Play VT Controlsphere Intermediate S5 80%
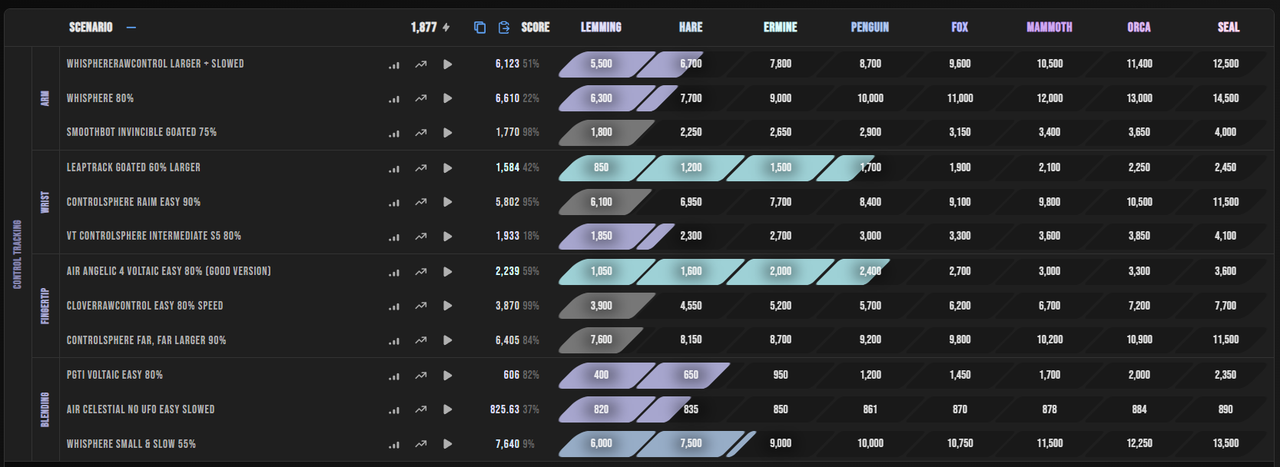 coord(448,236)
